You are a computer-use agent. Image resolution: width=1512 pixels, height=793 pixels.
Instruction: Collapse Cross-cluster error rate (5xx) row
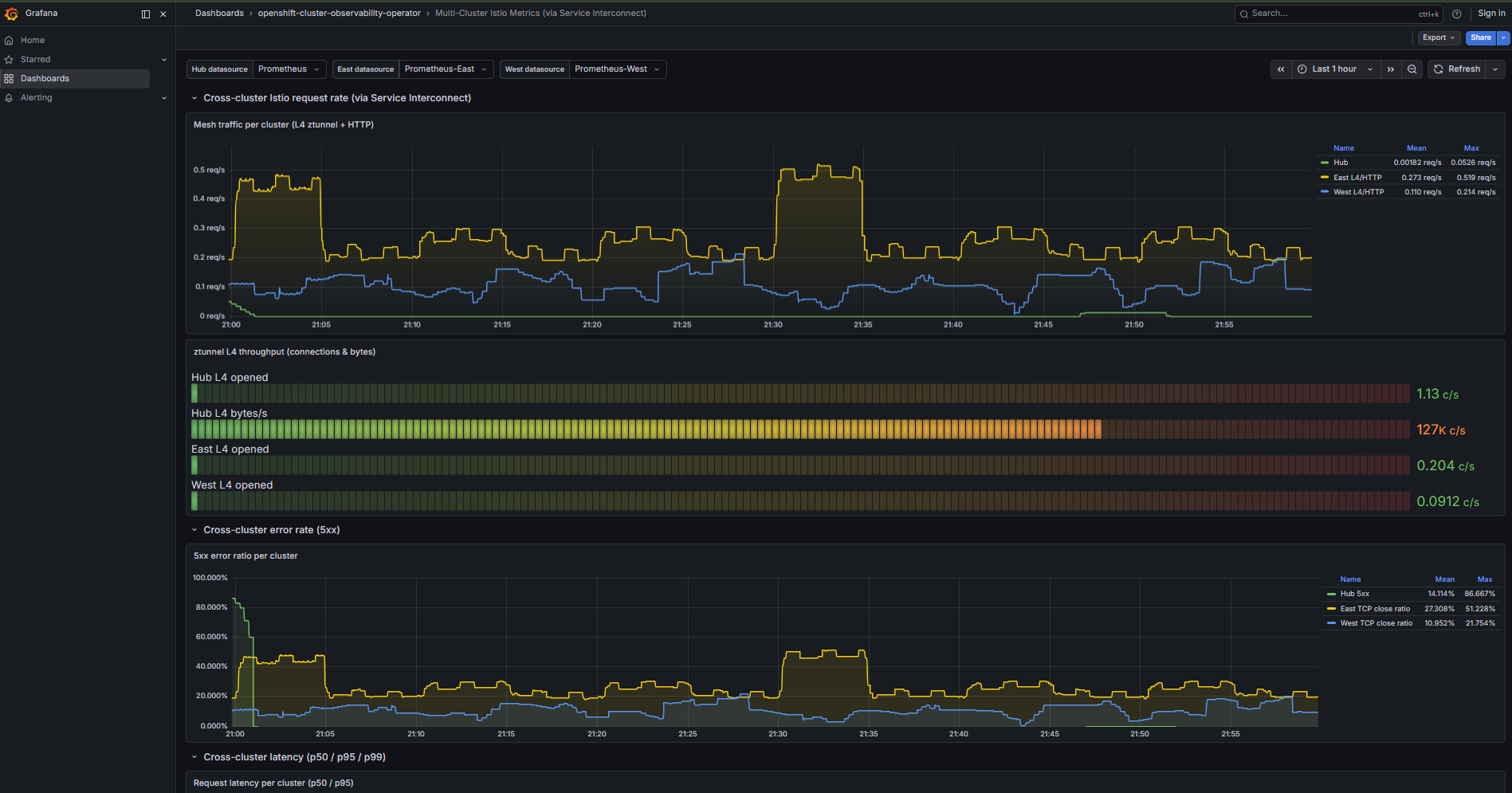(x=271, y=530)
